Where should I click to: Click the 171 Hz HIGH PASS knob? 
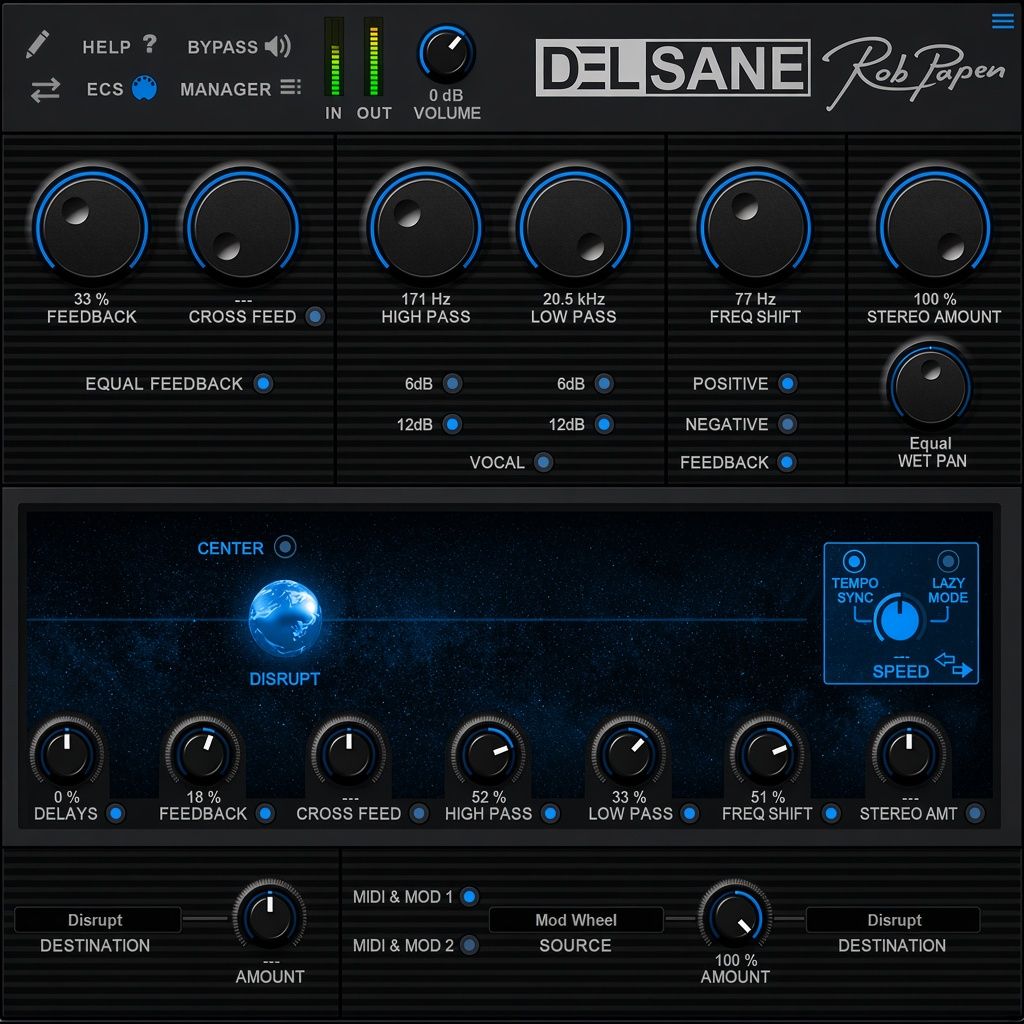(425, 225)
